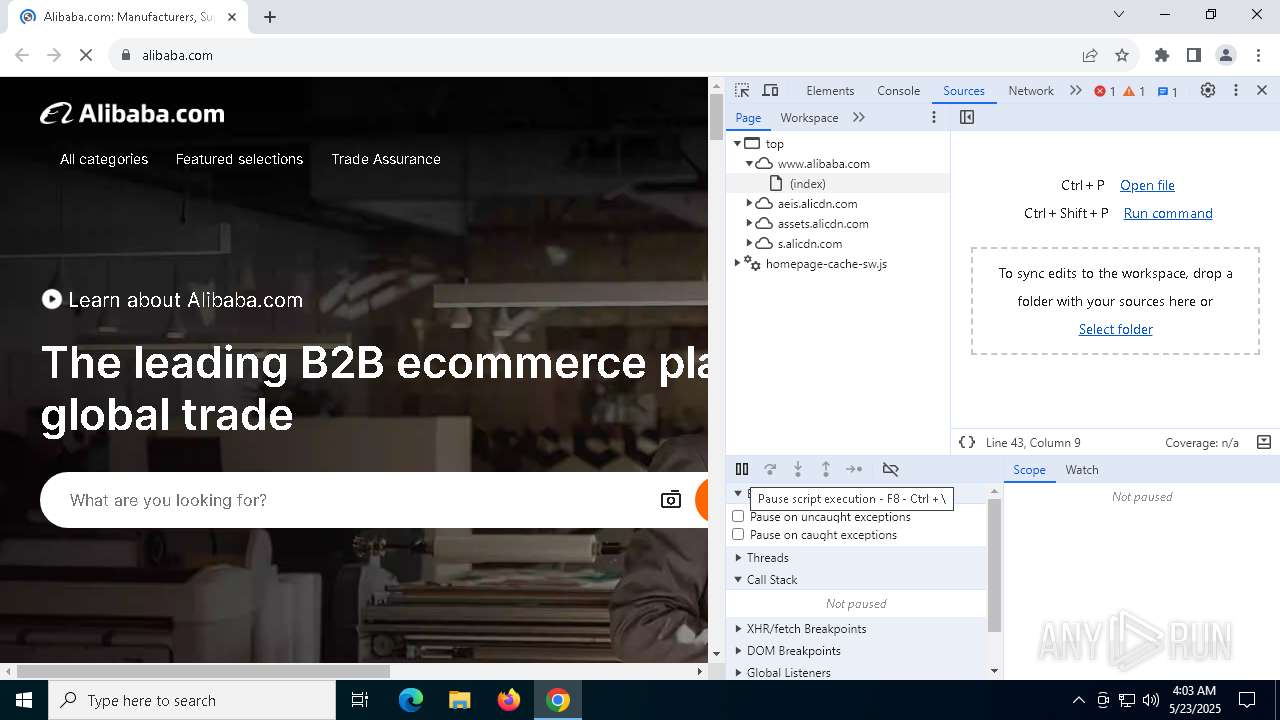Click the Alibaba.com logo
The image size is (1280, 720).
132,114
